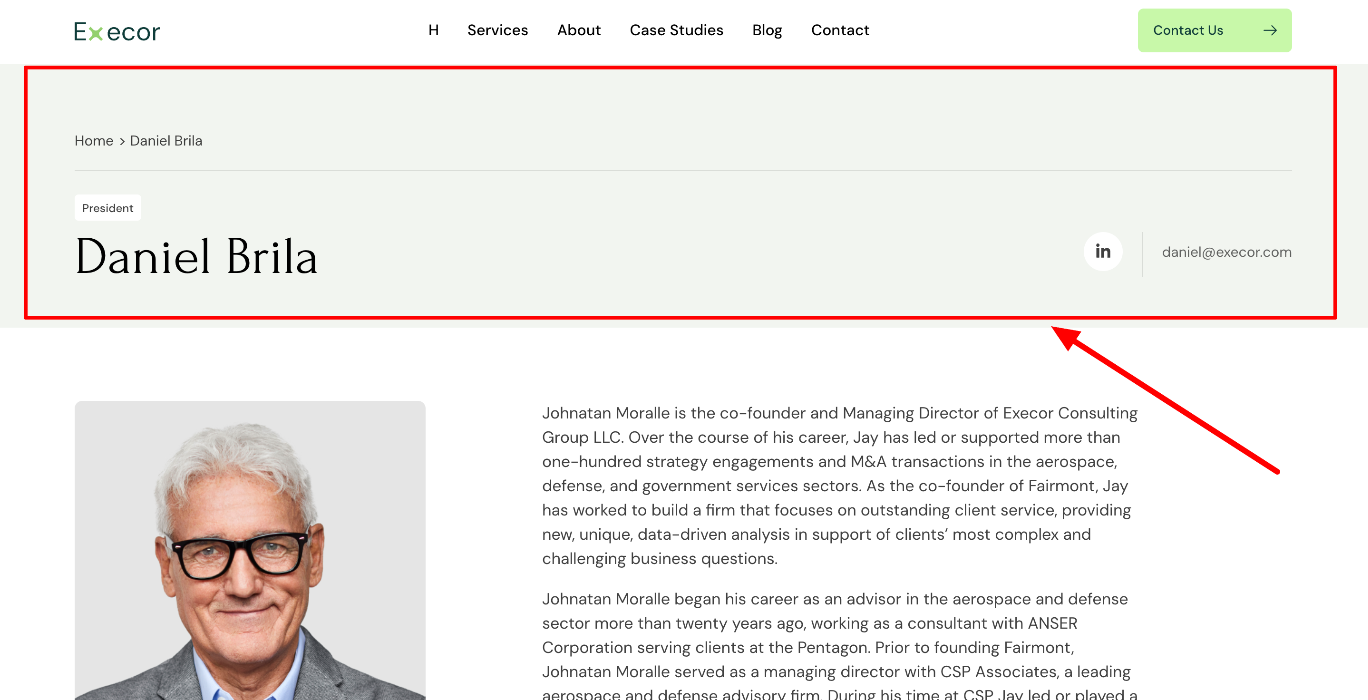Click the paragraph starting 'Johnatan Moralle is the co-founder'

pyautogui.click(x=840, y=486)
